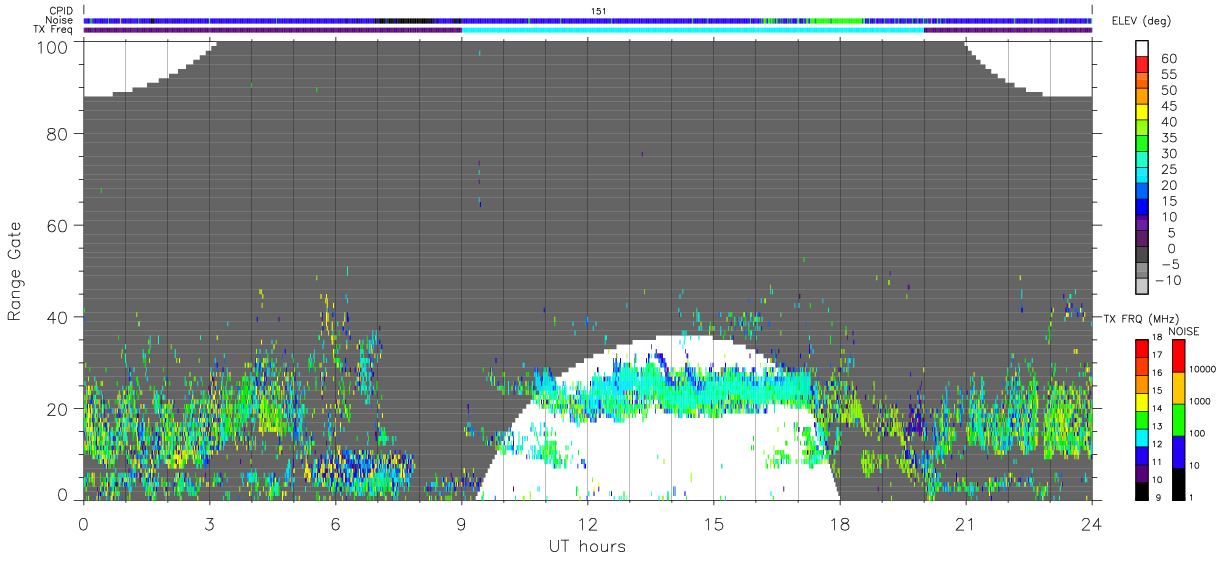Click tick label 12 on UT hours axis
The height and width of the screenshot is (567, 1228).
pos(587,523)
